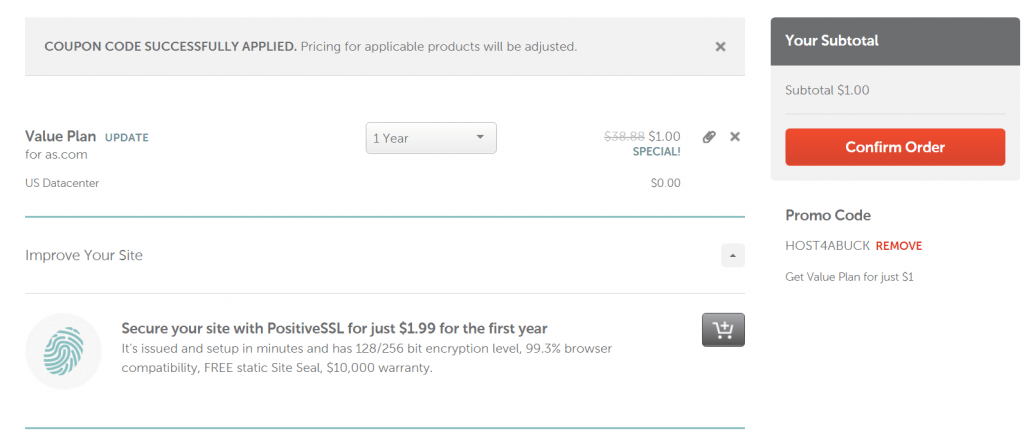Open the 1 Year duration dropdown
This screenshot has width=1024, height=433.
(431, 138)
